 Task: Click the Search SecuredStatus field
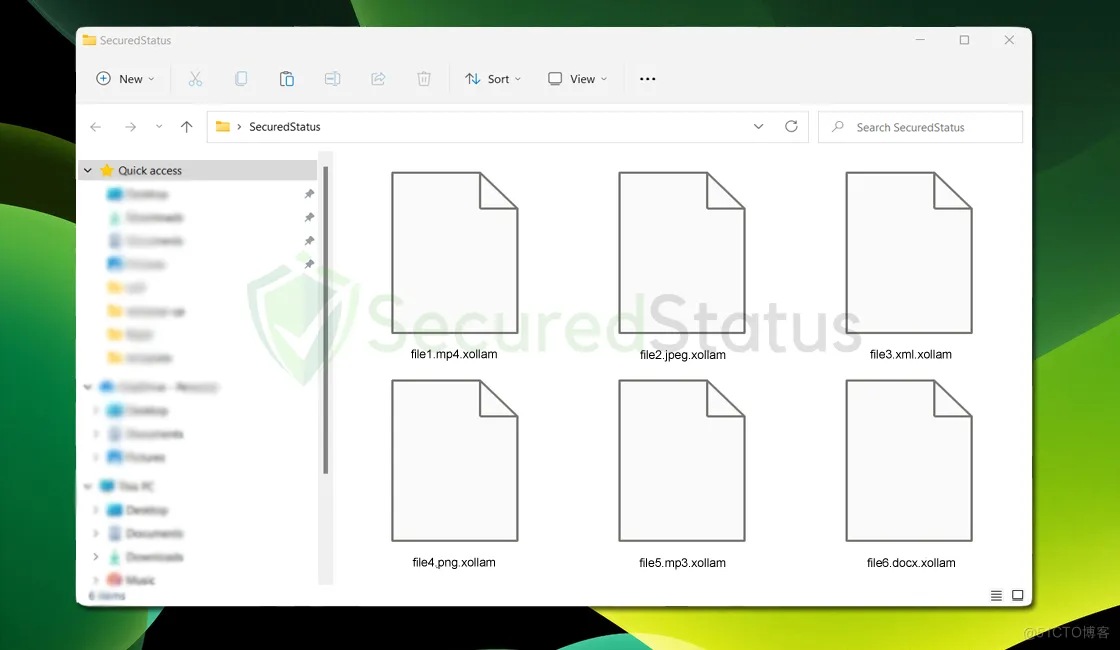[920, 127]
